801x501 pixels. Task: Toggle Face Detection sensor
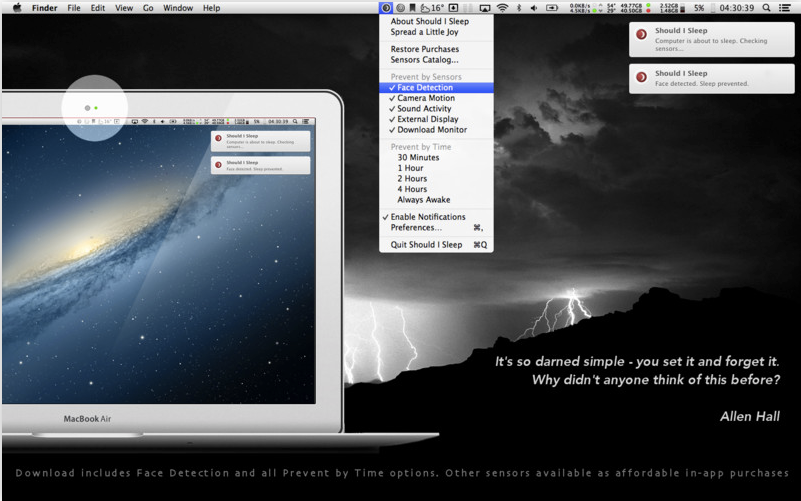[x=436, y=87]
